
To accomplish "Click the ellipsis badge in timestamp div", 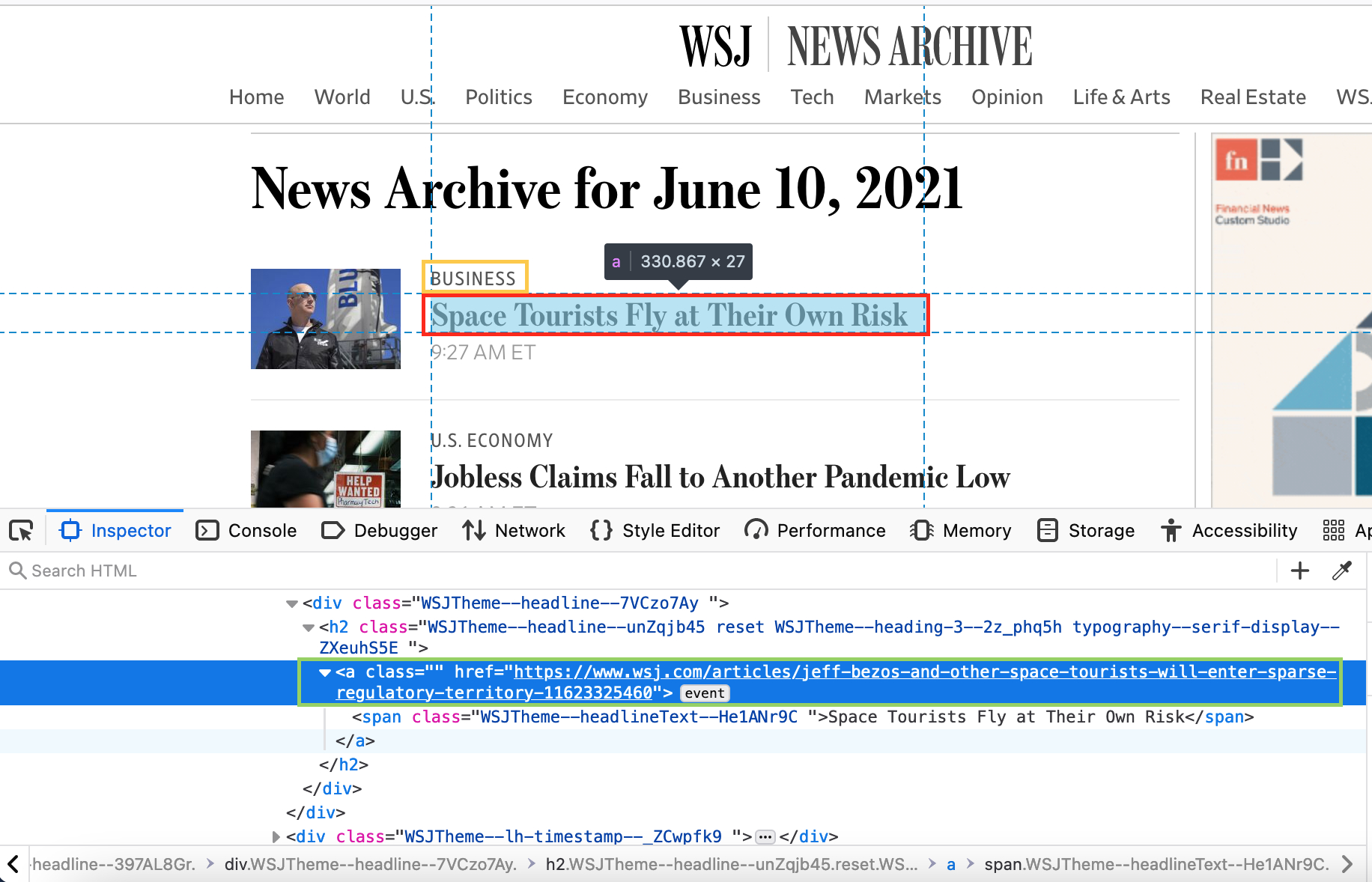I will coord(765,837).
